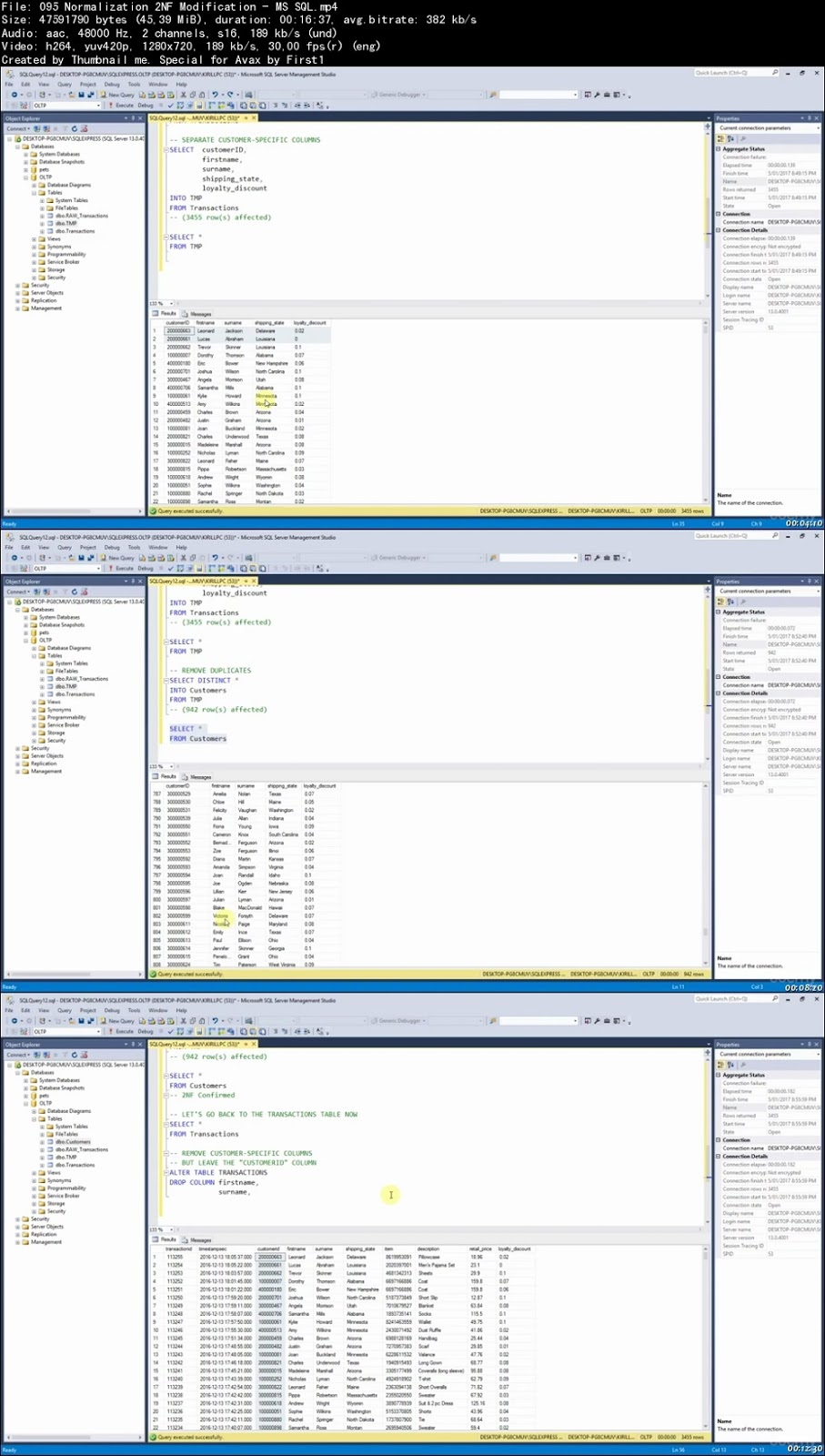
Task: Click the Undo icon in the top screenshot's toolbar
Action: coord(216,95)
